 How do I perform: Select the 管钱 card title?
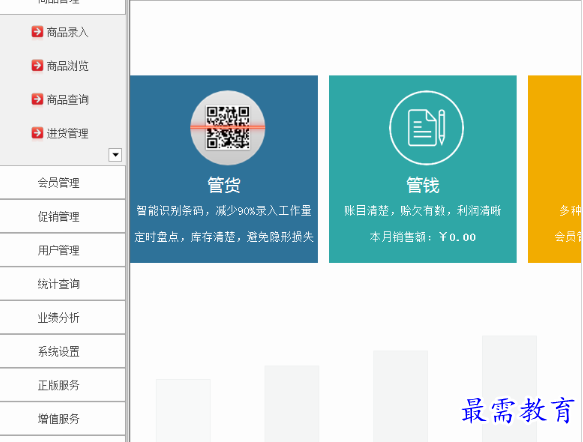pyautogui.click(x=423, y=185)
